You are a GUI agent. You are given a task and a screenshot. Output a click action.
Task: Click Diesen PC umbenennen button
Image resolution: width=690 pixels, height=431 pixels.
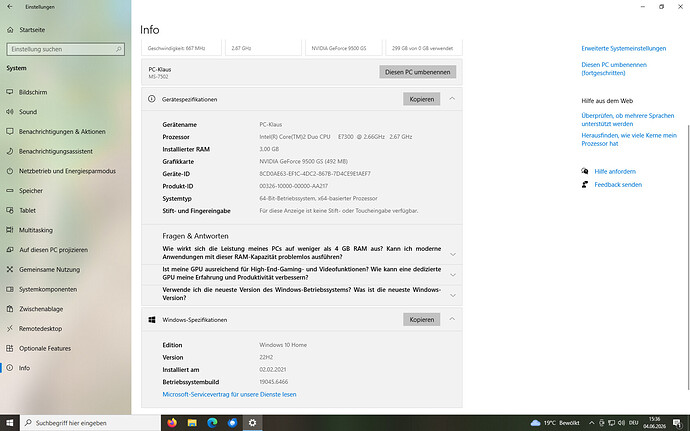[418, 72]
